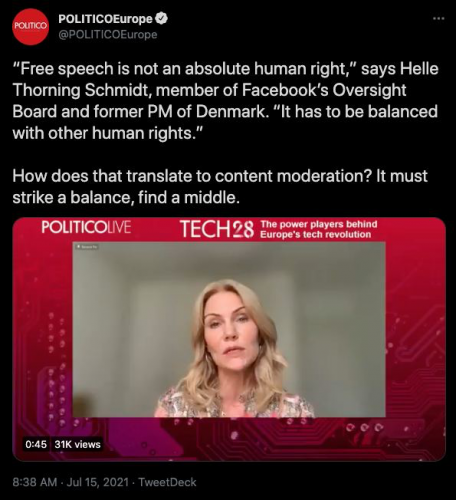Screen dimensions: 456x500
Task: Click the 31K views counter
Action: [x=77, y=444]
